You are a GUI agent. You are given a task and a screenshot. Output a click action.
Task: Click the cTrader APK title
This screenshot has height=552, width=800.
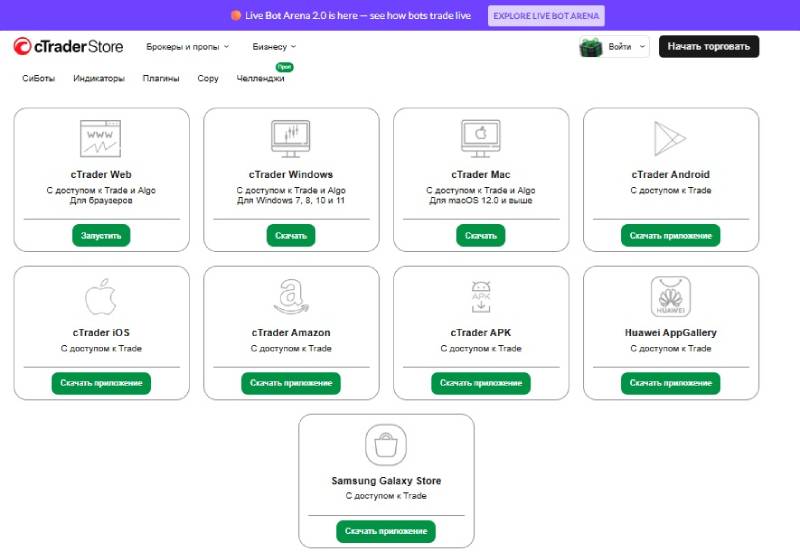[x=481, y=333]
